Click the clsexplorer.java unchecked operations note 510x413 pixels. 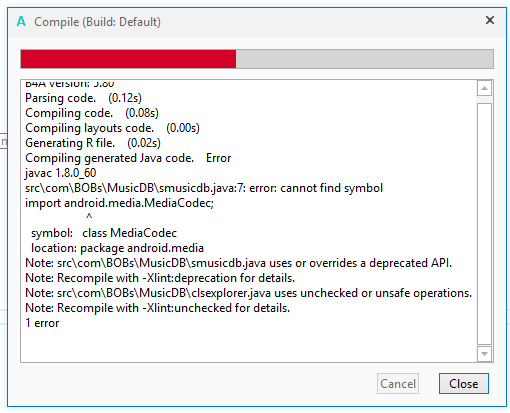coord(249,293)
